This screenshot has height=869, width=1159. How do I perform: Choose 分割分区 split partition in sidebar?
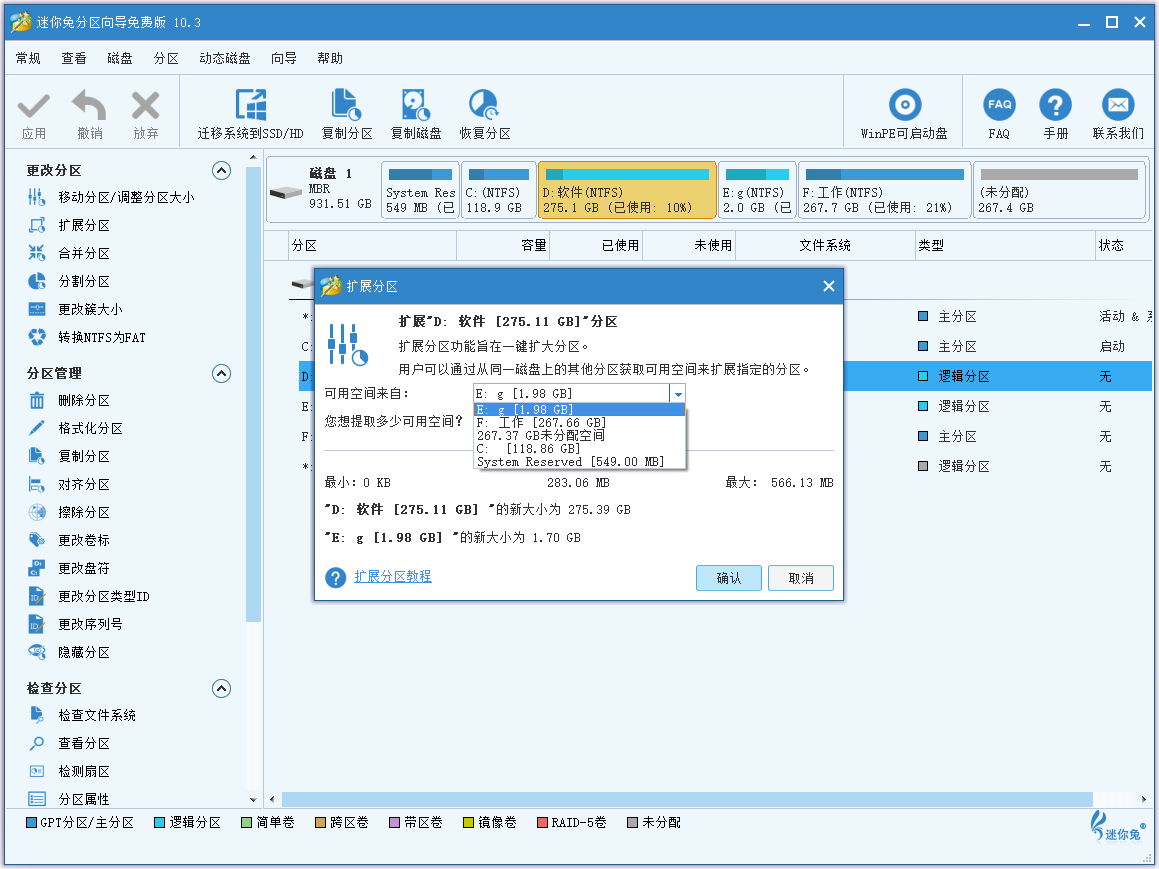(x=69, y=282)
